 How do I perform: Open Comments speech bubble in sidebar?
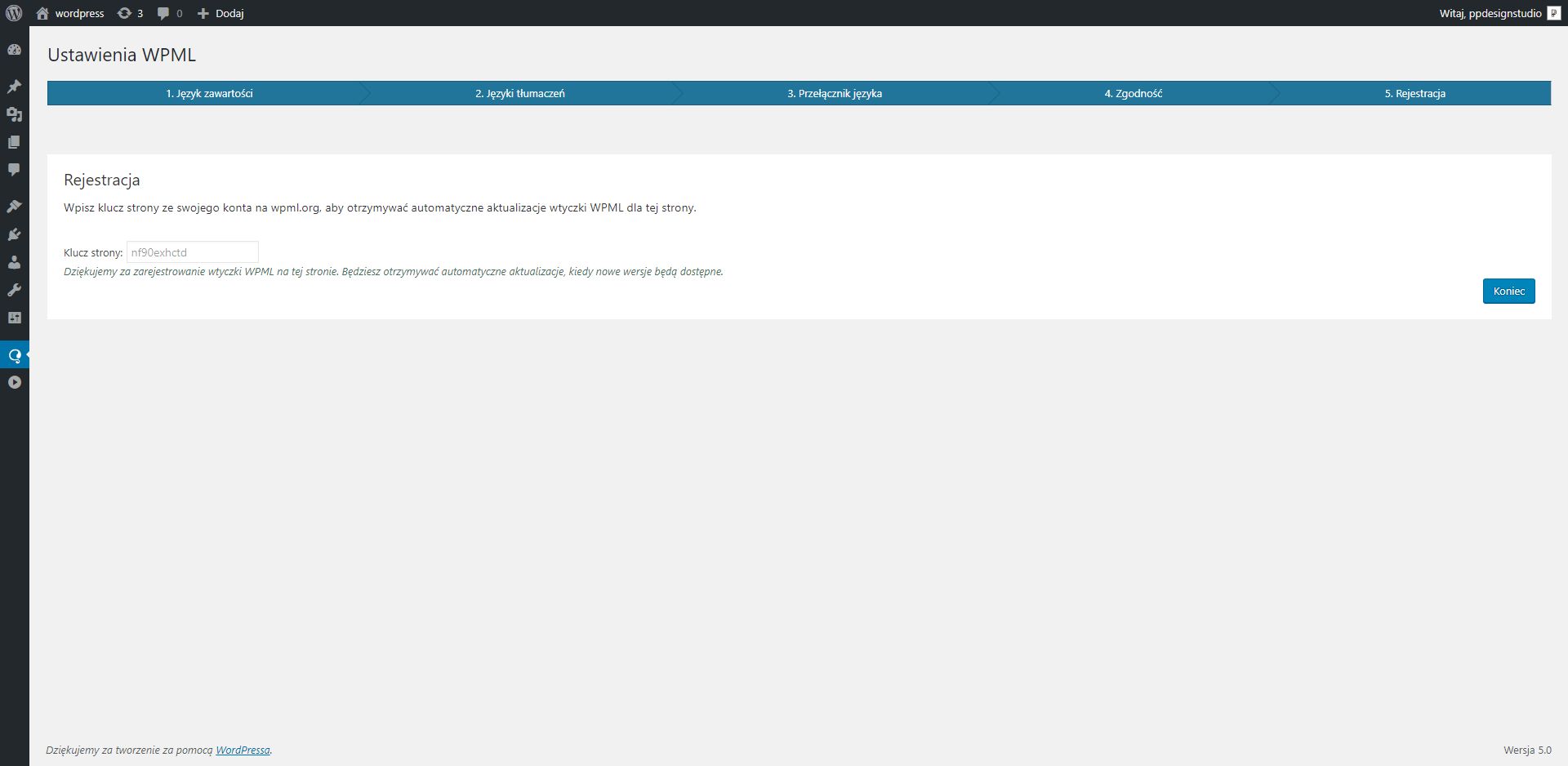[14, 170]
